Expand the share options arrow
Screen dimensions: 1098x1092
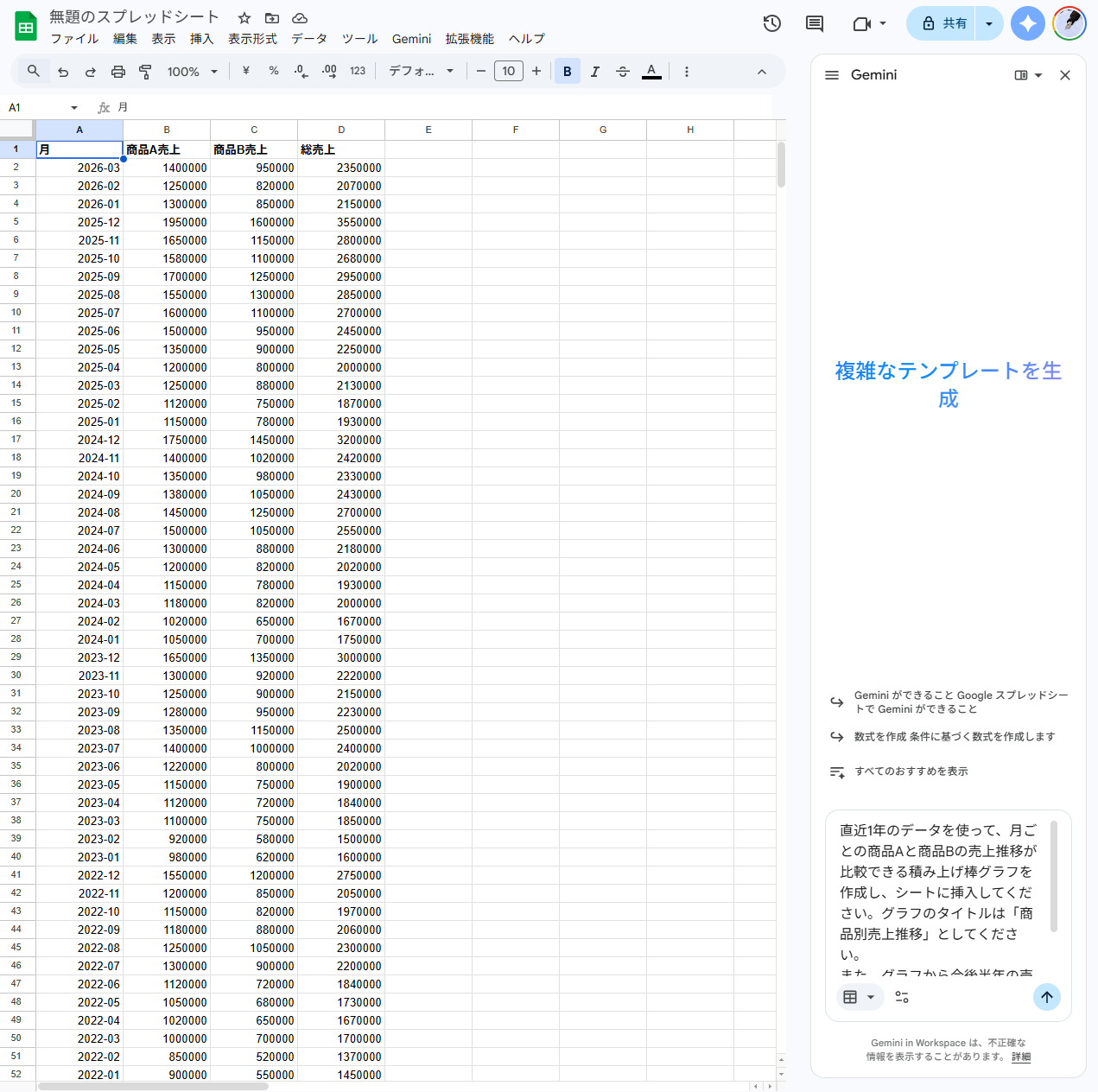tap(989, 23)
